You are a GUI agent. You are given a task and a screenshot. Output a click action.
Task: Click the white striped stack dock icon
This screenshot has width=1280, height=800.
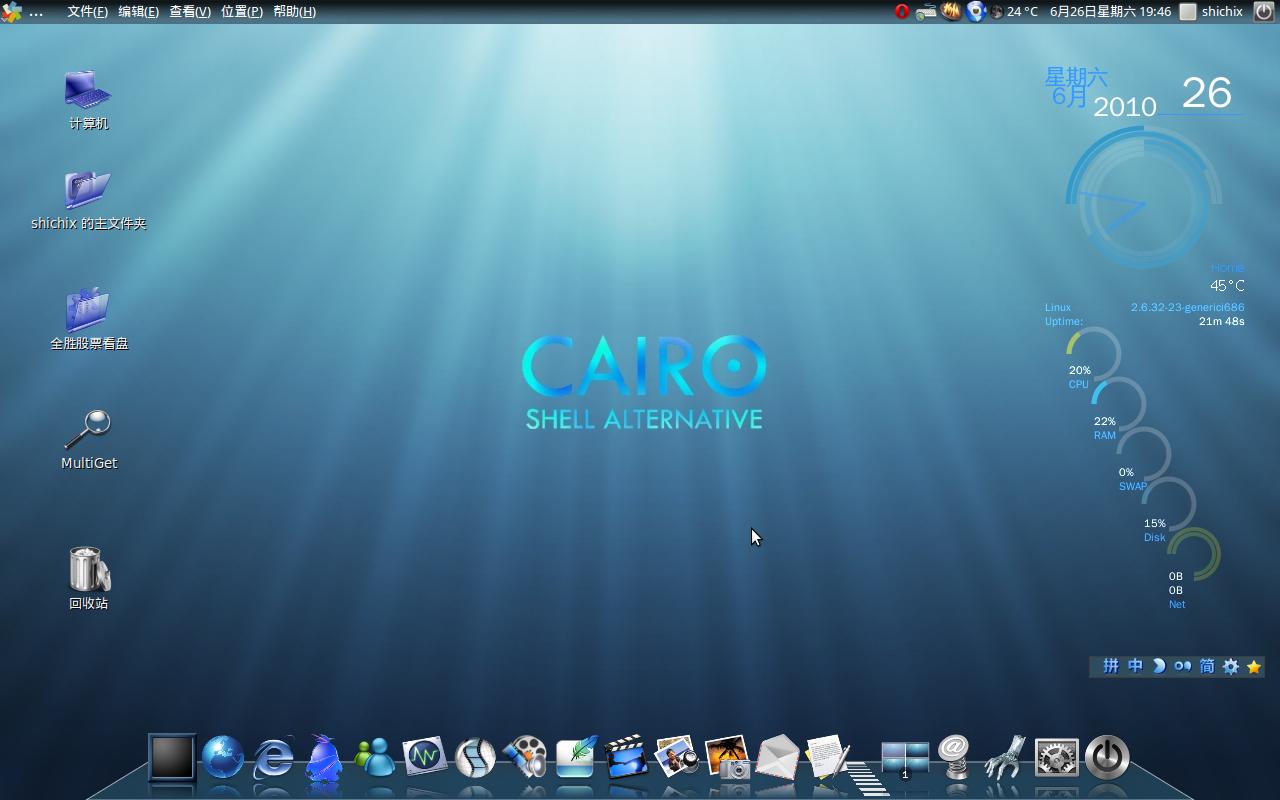(x=866, y=777)
